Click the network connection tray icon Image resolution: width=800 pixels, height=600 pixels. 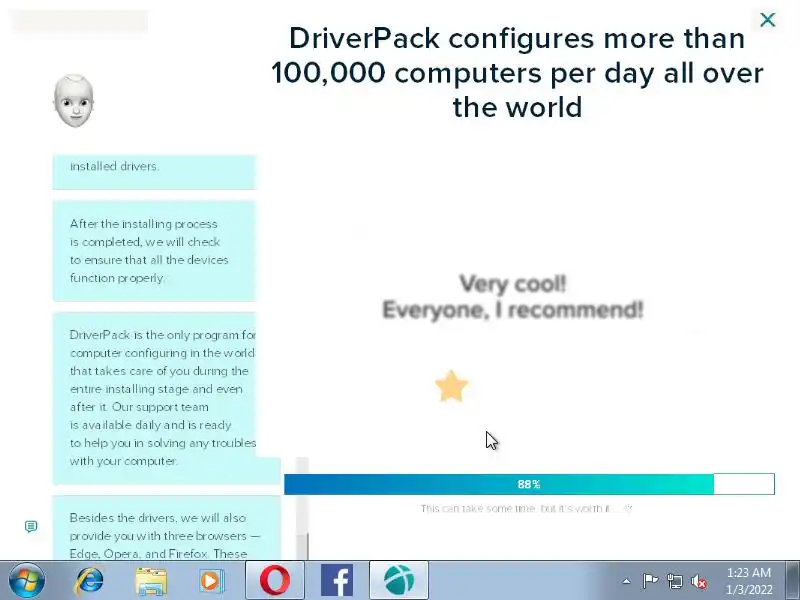click(674, 581)
